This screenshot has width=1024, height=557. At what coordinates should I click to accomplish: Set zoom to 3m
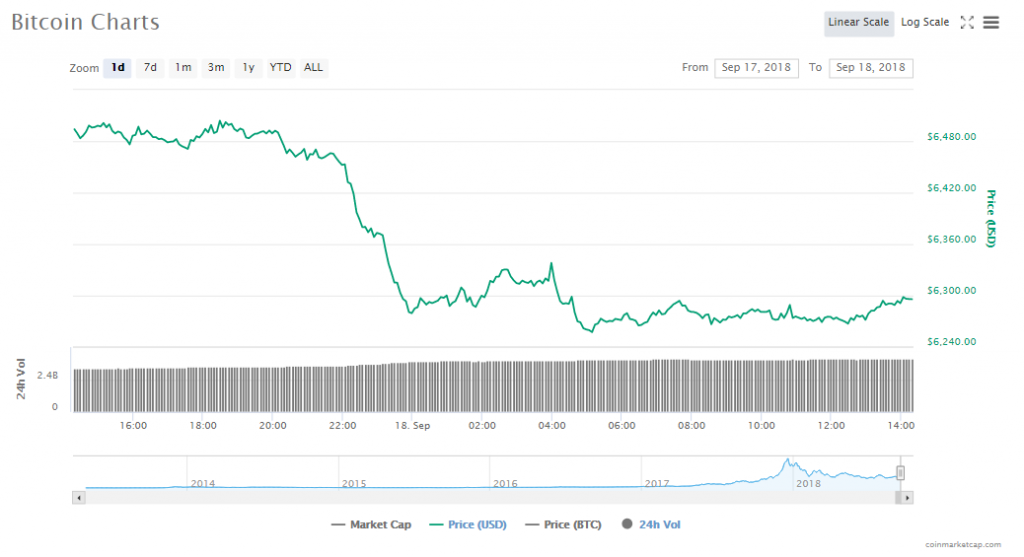(x=216, y=67)
